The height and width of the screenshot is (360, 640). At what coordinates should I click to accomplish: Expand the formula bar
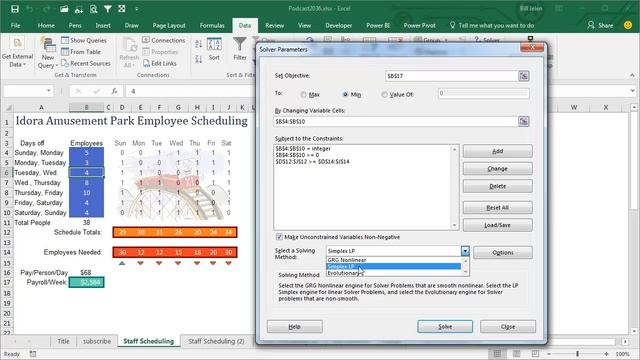pyautogui.click(x=633, y=91)
